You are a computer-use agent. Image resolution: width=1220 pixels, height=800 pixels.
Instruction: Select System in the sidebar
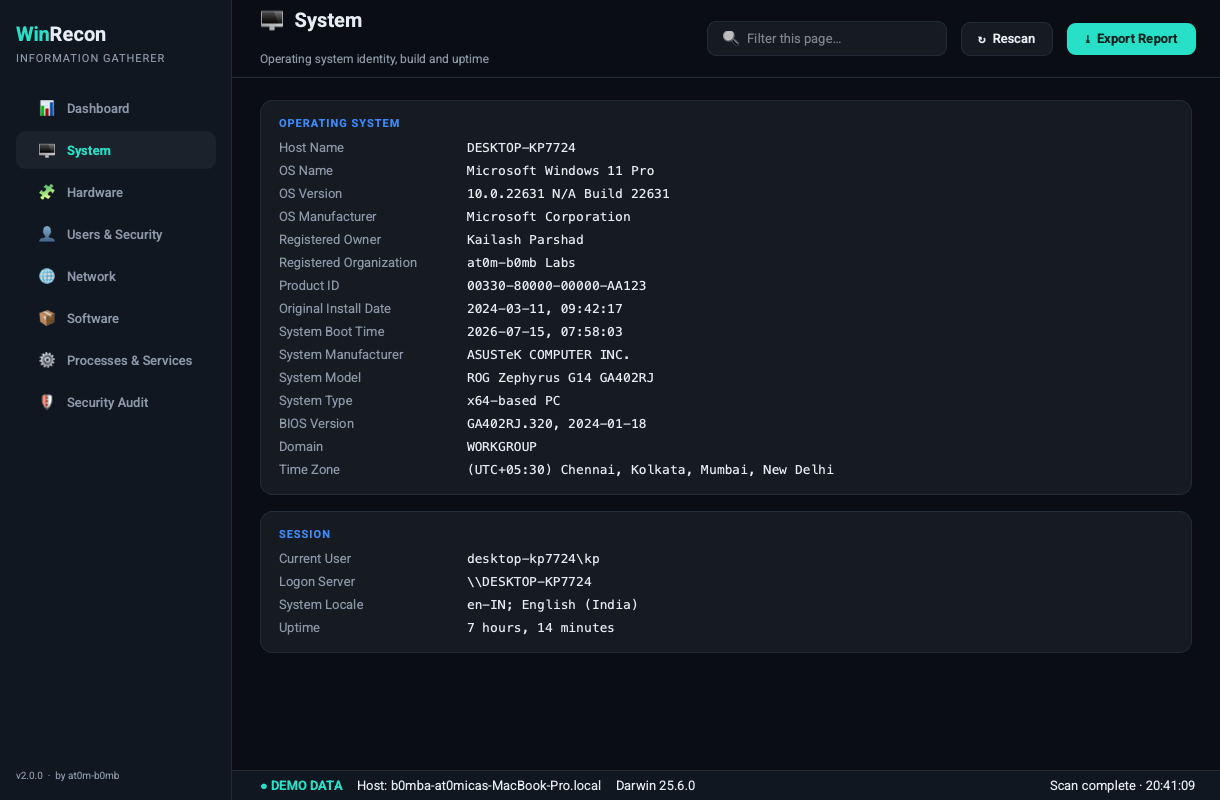point(116,150)
